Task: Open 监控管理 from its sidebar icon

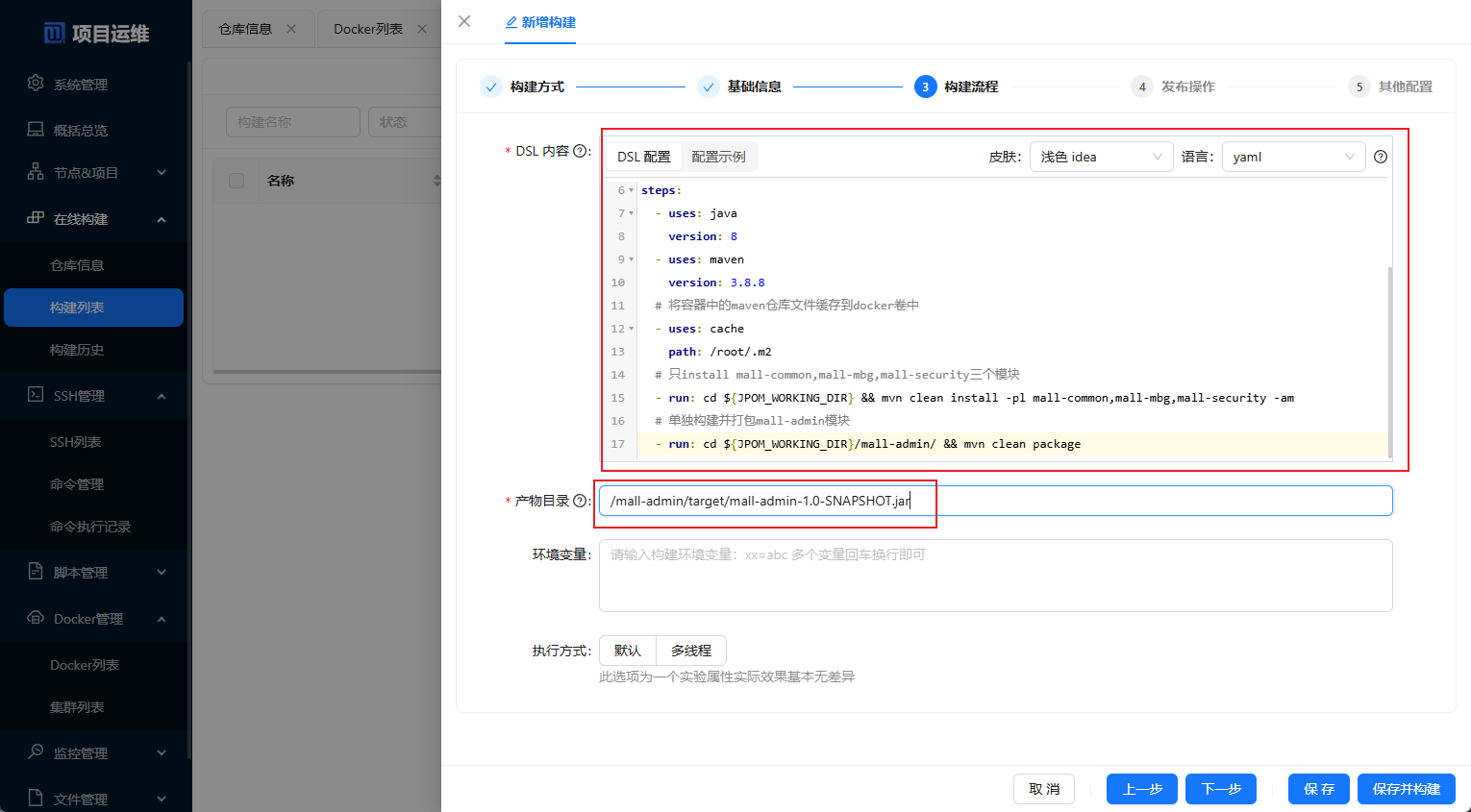Action: click(34, 752)
